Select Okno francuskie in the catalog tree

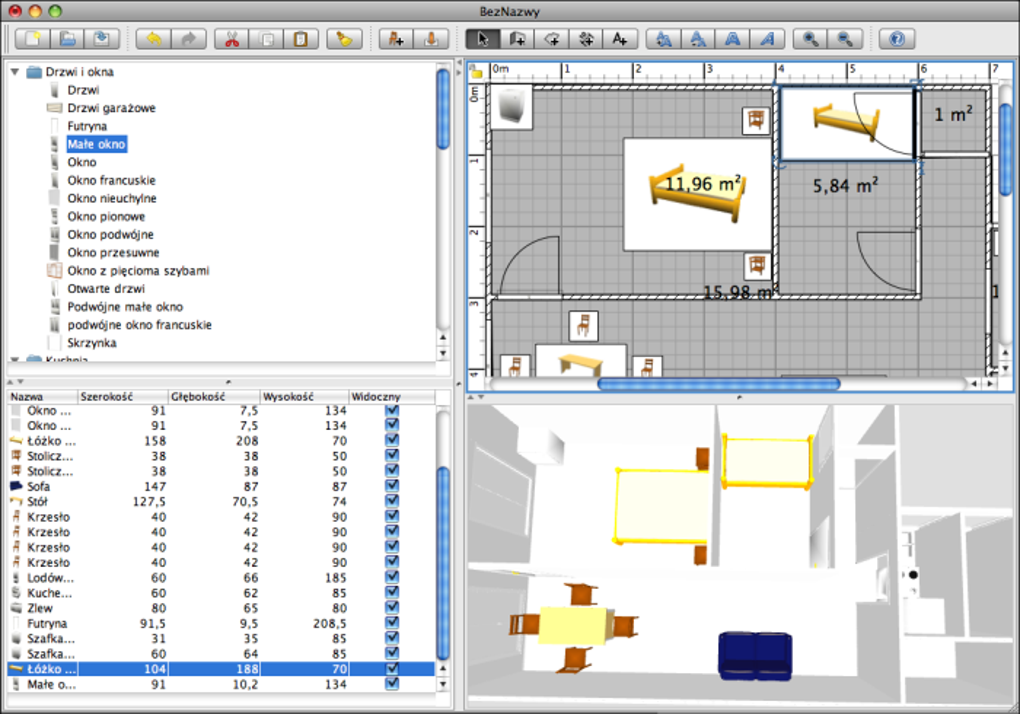[x=111, y=180]
